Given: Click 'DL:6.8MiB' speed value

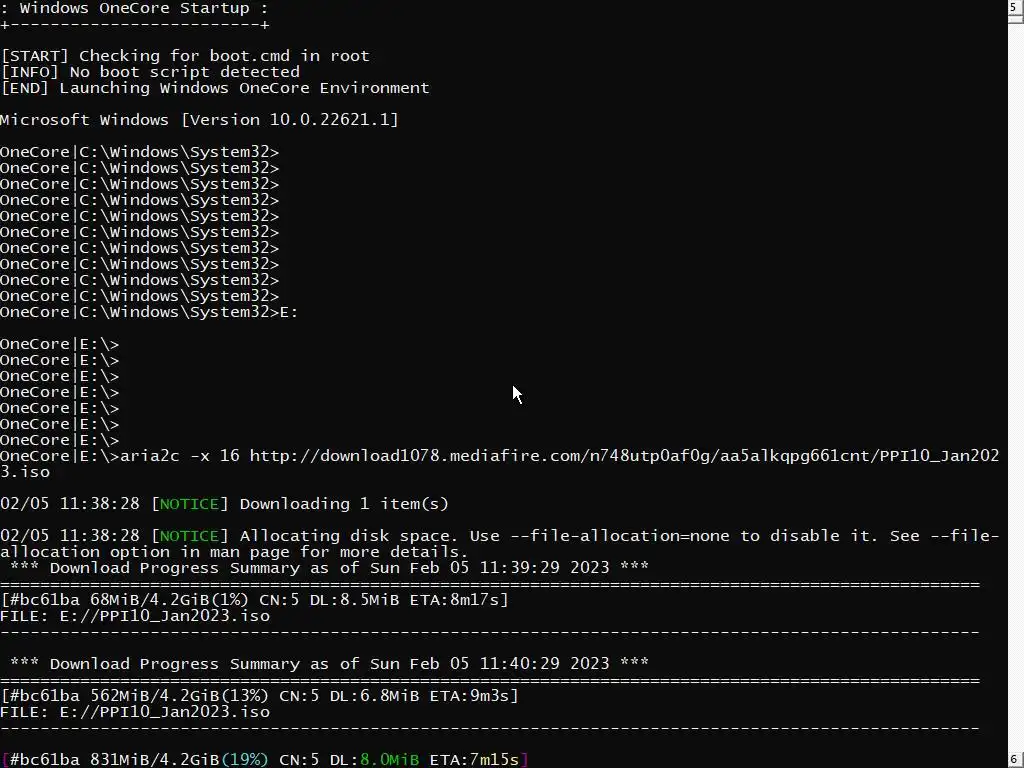Looking at the screenshot, I should (374, 696).
